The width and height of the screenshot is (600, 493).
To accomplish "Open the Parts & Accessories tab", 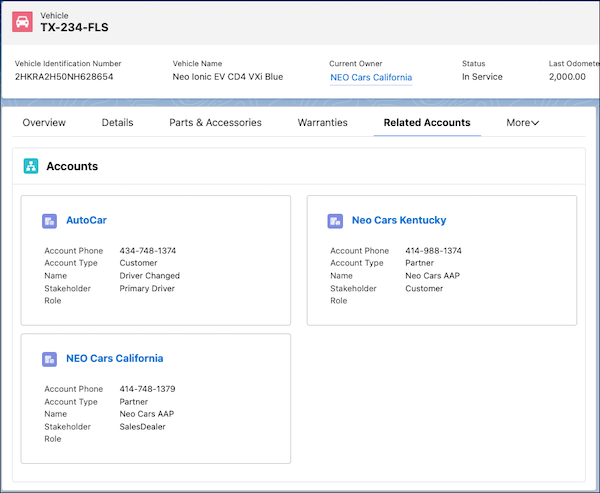I will [x=215, y=122].
